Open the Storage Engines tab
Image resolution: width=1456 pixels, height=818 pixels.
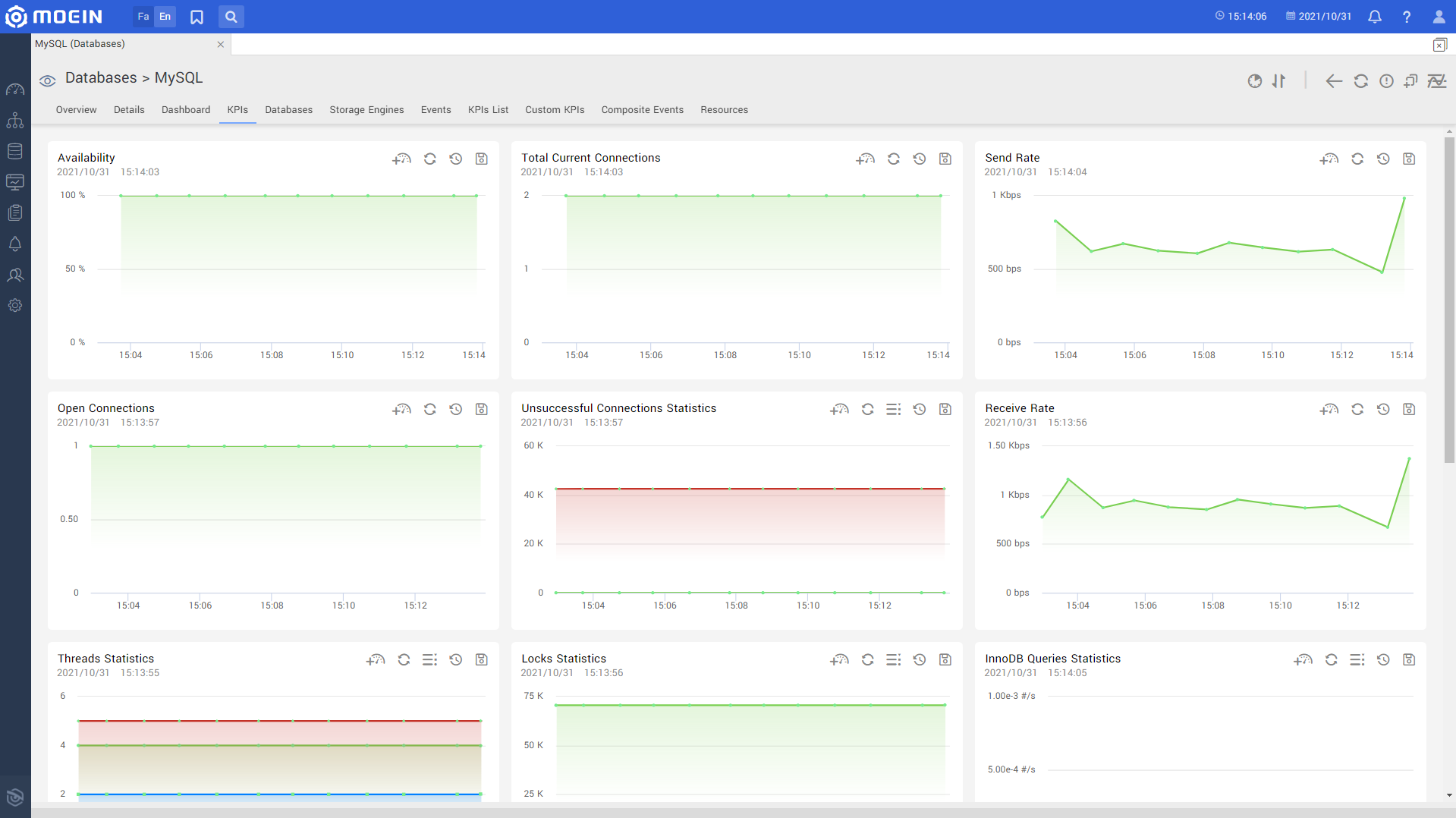(366, 110)
